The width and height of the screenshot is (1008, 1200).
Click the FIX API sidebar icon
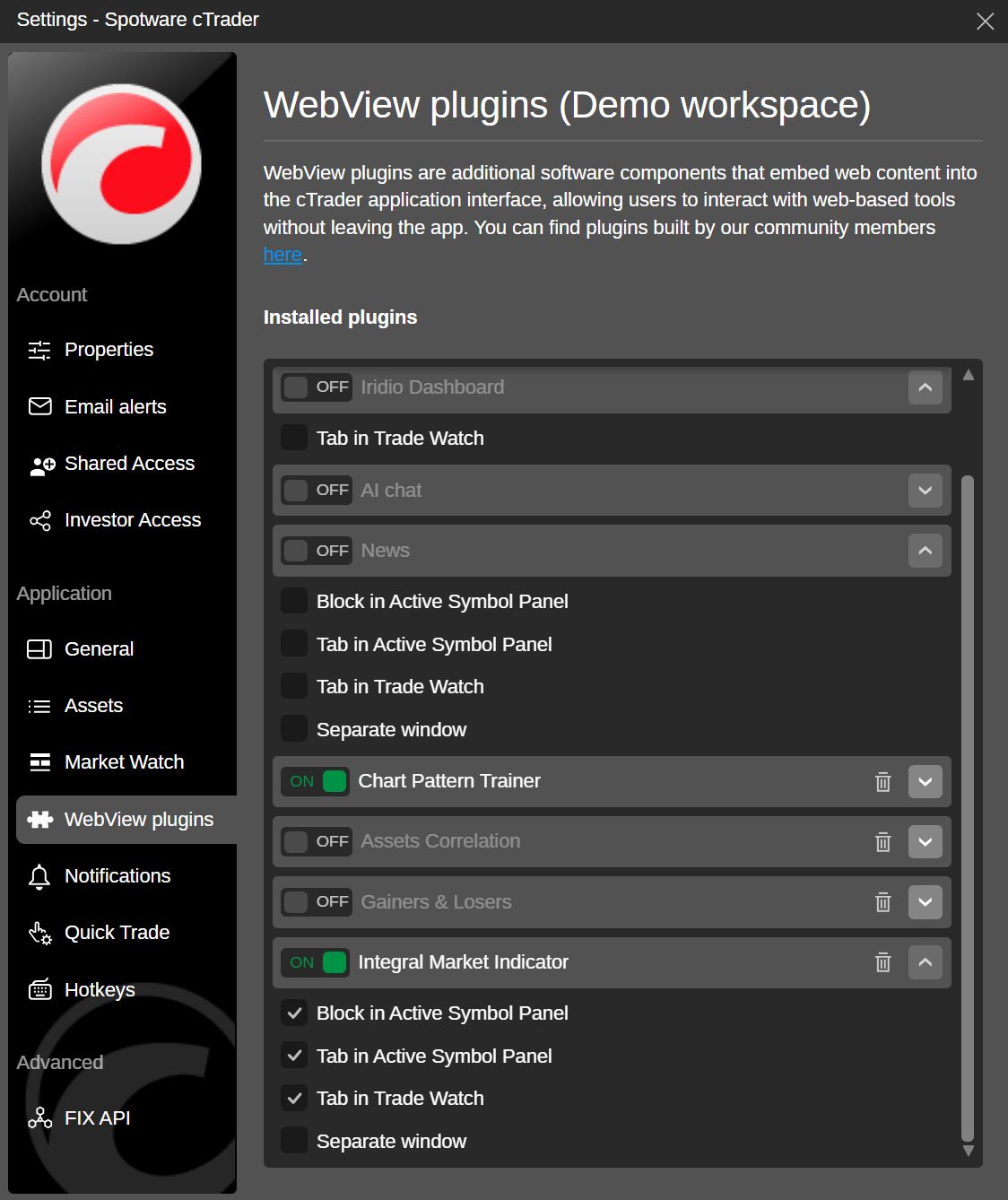point(39,1118)
